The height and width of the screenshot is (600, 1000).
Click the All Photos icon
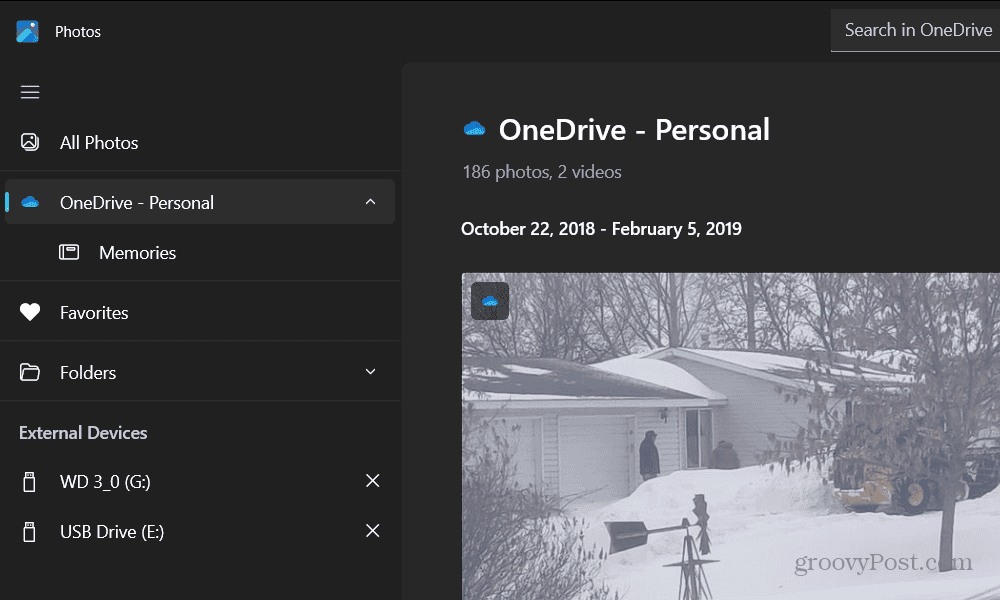(x=30, y=142)
